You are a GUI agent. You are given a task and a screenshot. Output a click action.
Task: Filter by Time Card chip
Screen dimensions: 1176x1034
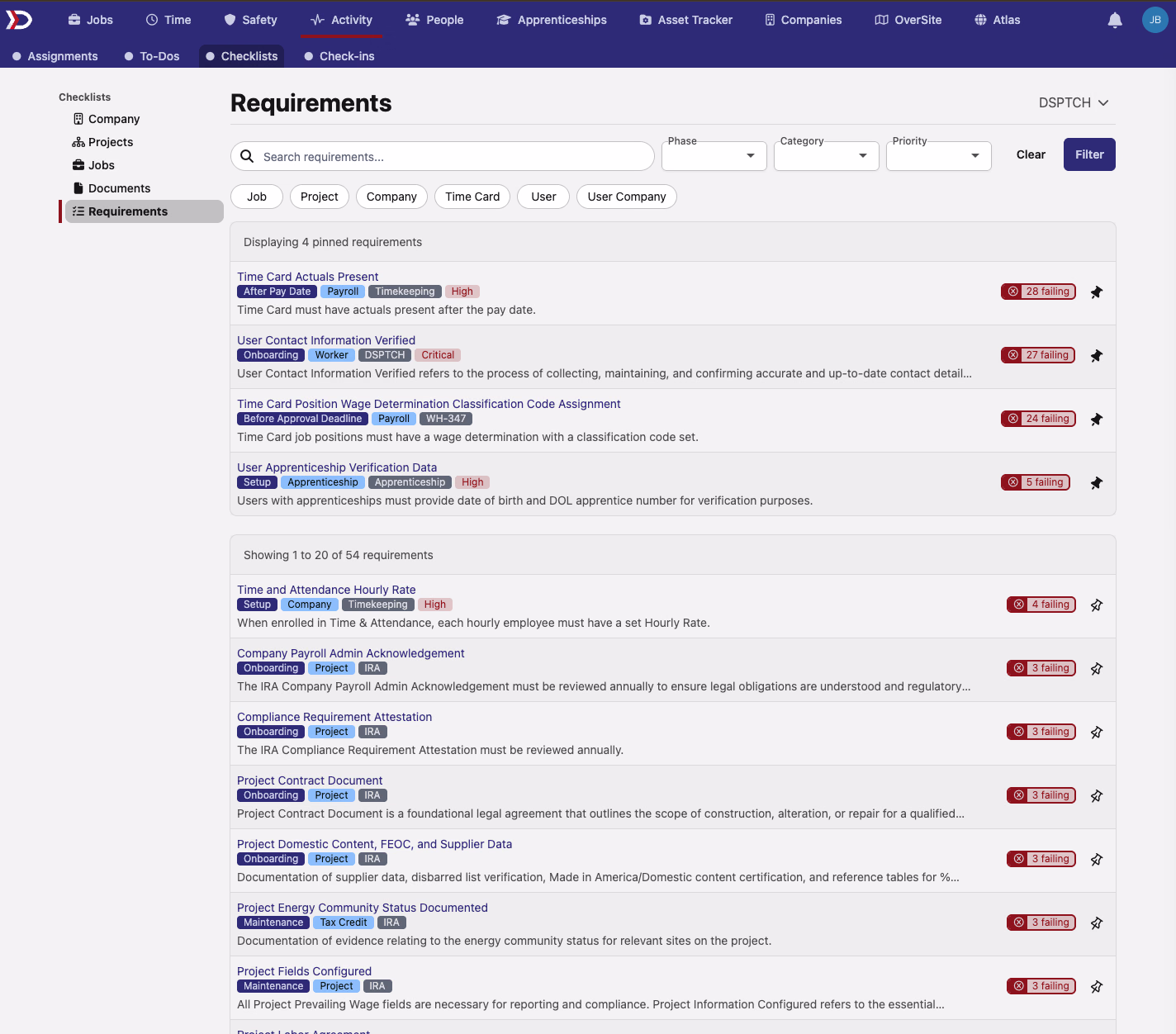click(472, 197)
